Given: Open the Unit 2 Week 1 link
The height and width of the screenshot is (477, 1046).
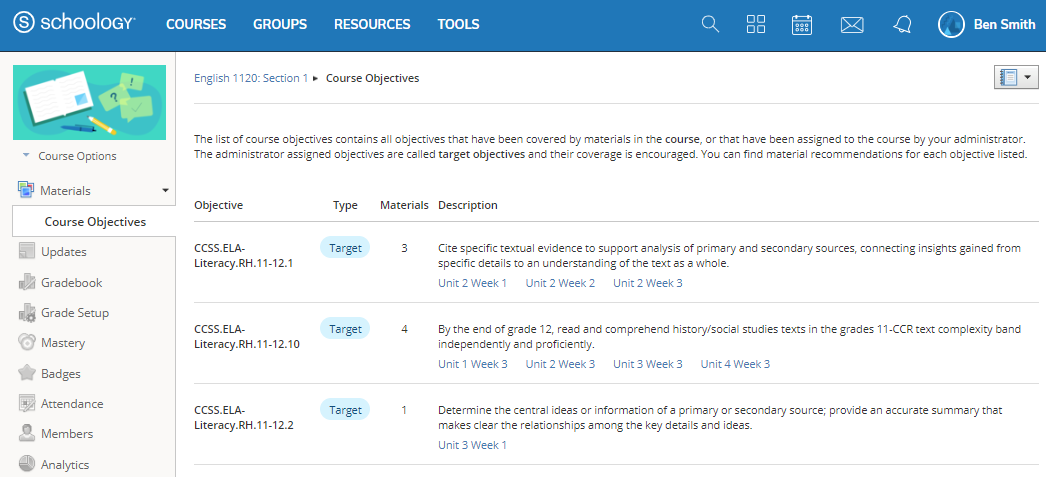Looking at the screenshot, I should [x=472, y=283].
